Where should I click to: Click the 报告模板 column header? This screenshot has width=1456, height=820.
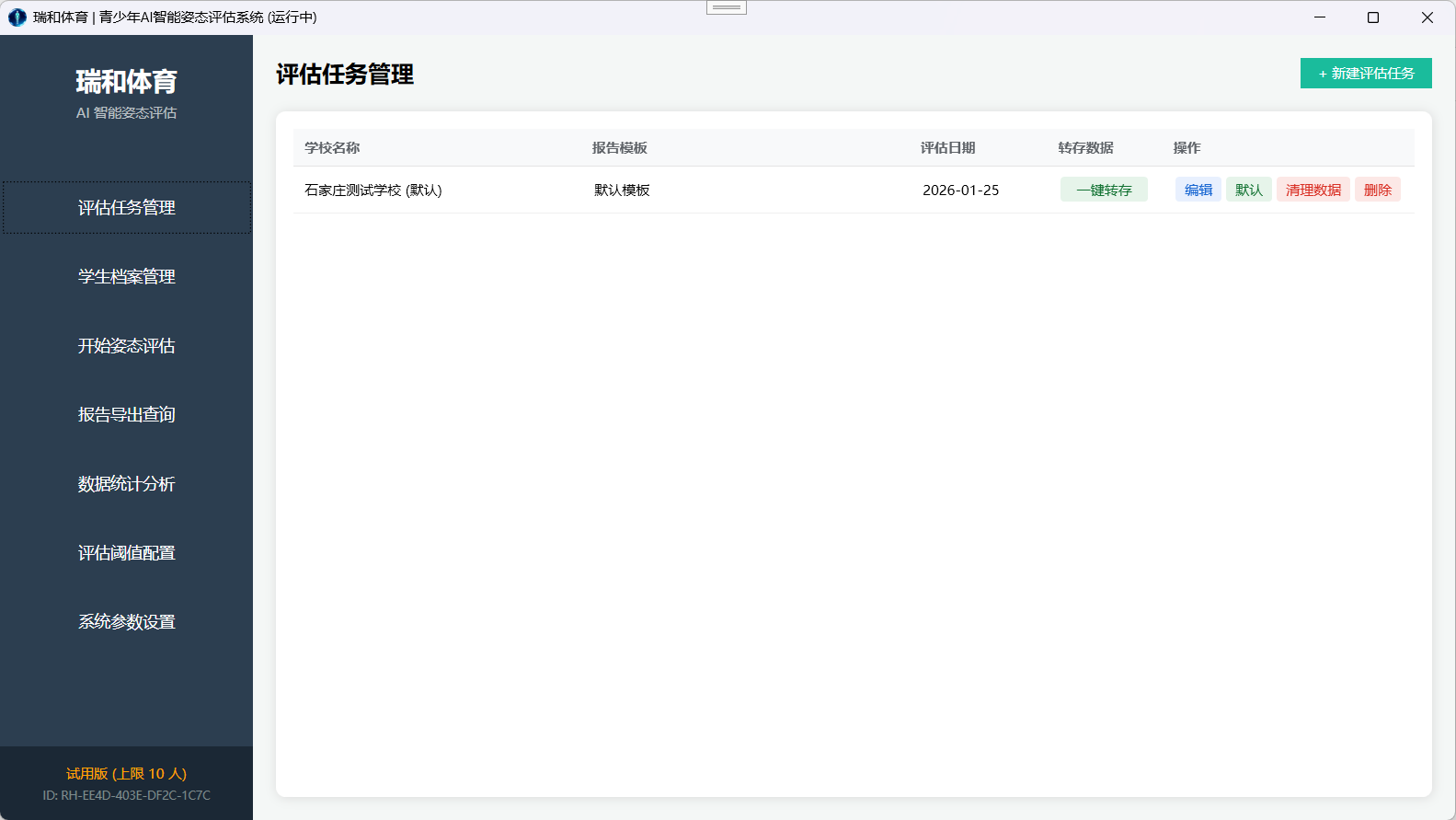click(x=620, y=148)
